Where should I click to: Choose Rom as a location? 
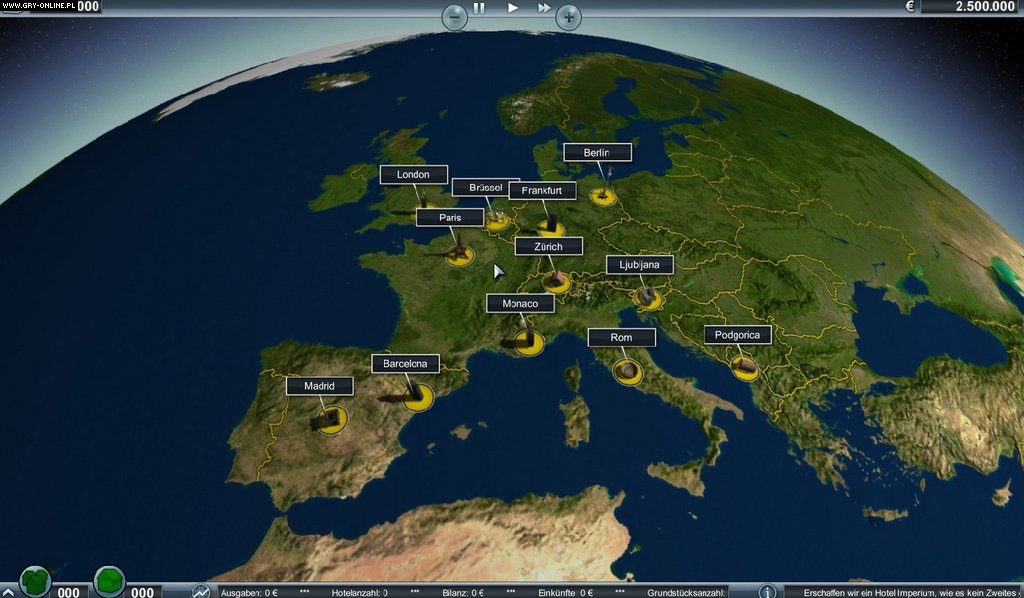[620, 337]
